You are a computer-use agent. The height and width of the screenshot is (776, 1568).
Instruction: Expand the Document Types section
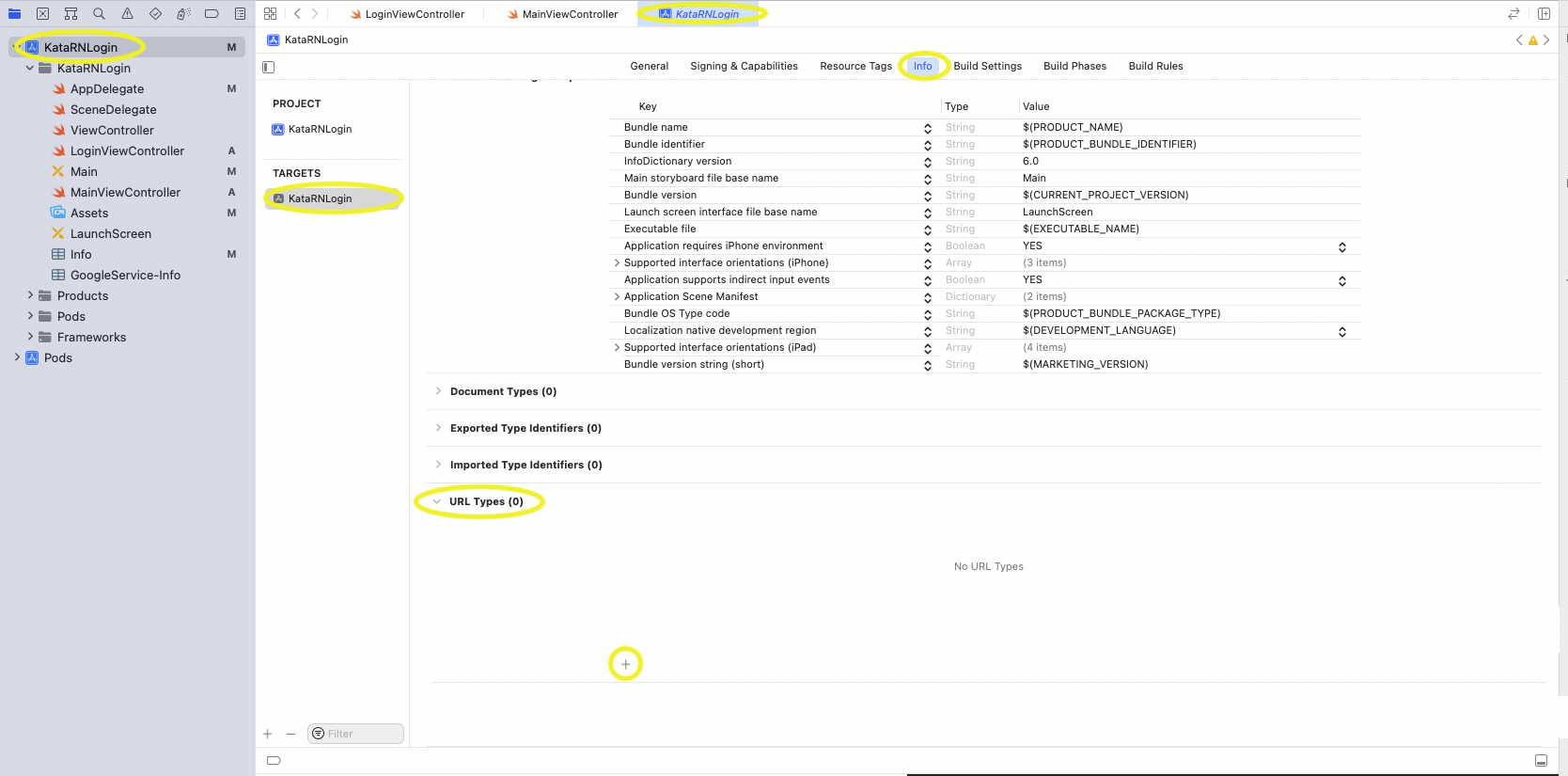tap(438, 391)
